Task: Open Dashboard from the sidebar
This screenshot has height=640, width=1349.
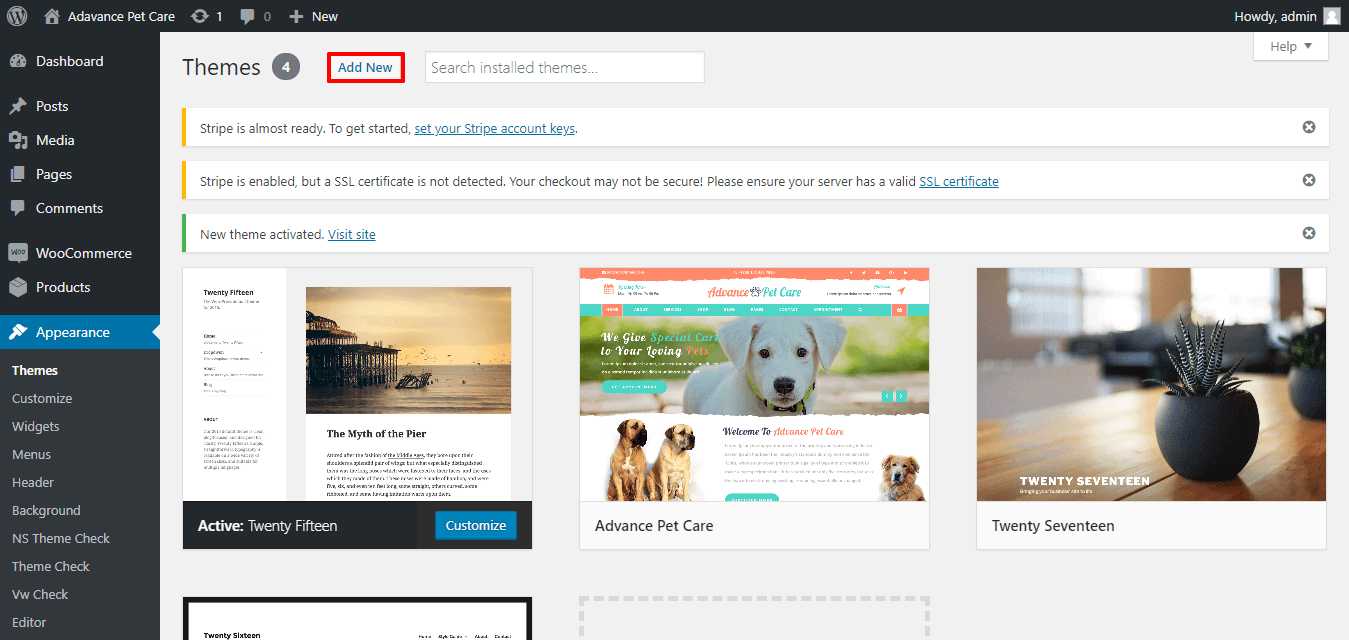Action: tap(69, 61)
